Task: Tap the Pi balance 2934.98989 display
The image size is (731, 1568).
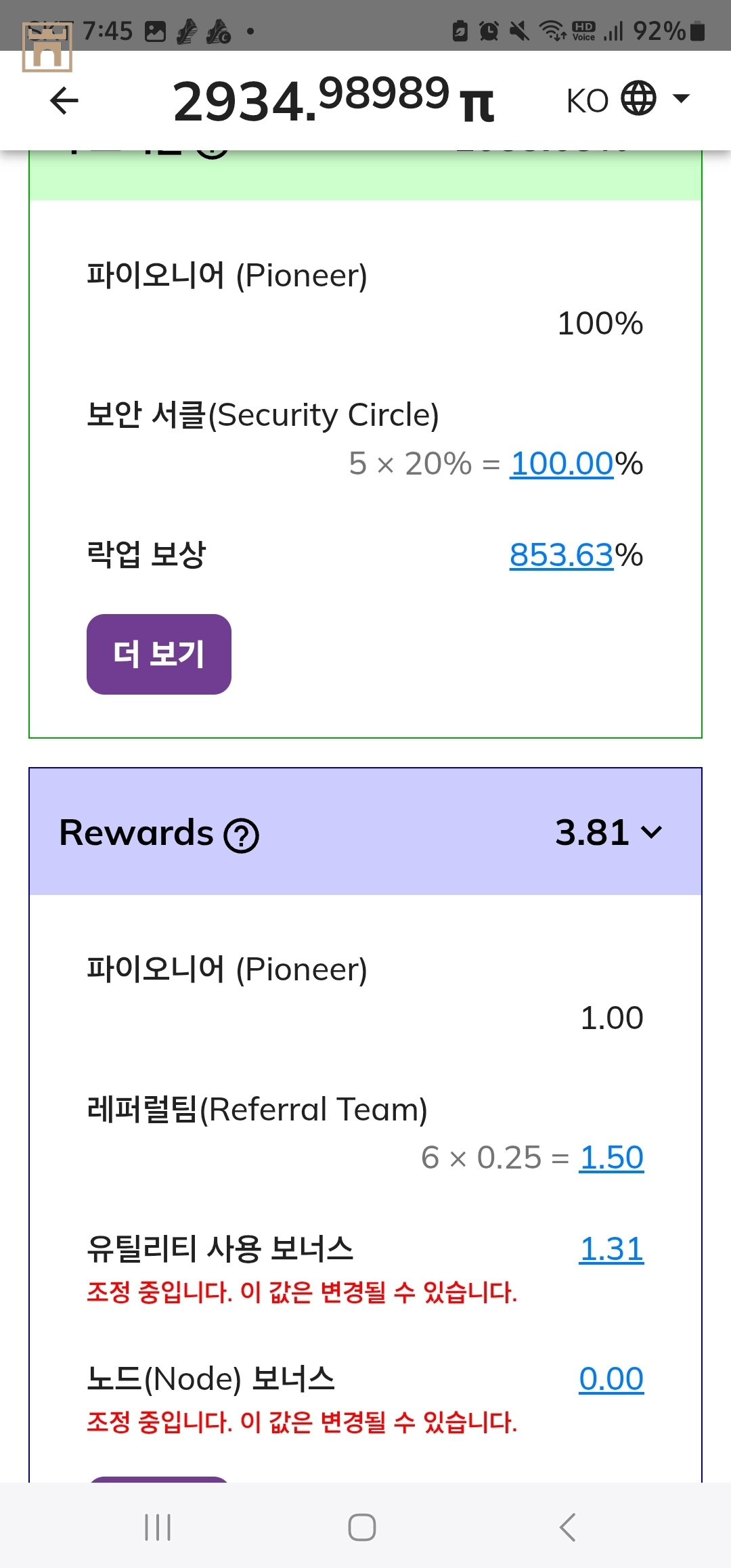Action: [x=334, y=100]
